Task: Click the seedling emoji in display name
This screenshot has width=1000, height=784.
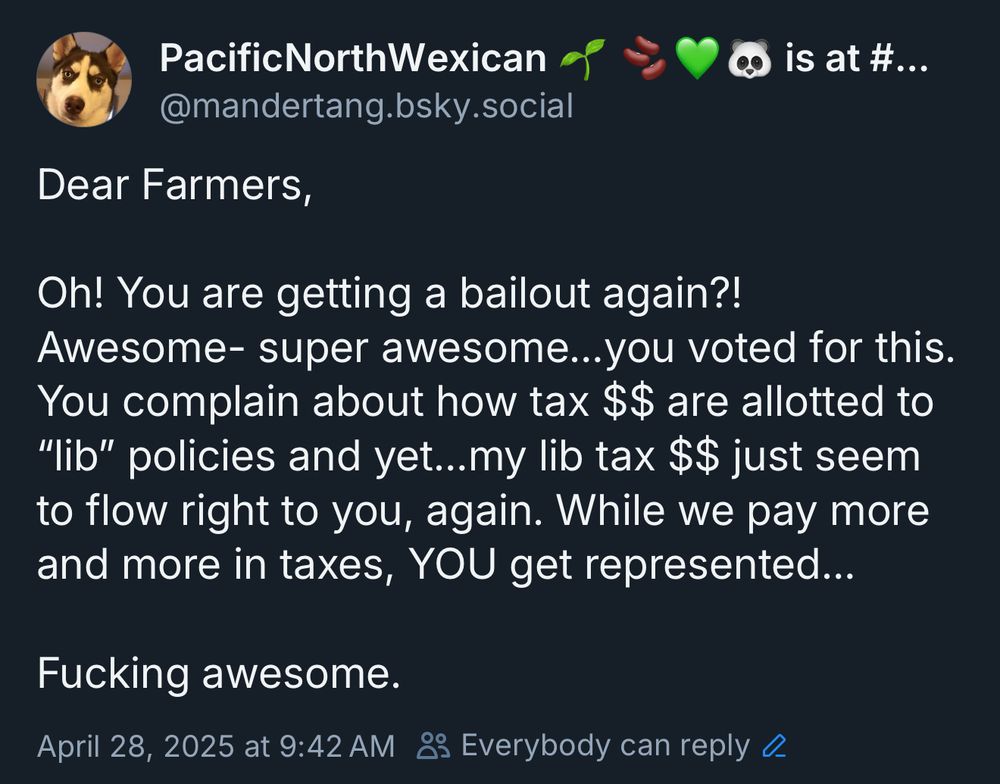Action: coord(582,59)
